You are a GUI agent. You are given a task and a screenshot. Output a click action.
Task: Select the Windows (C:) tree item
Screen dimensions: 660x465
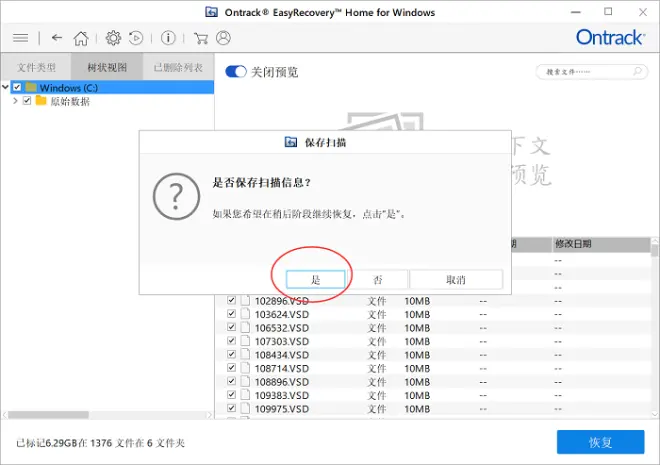[112, 88]
